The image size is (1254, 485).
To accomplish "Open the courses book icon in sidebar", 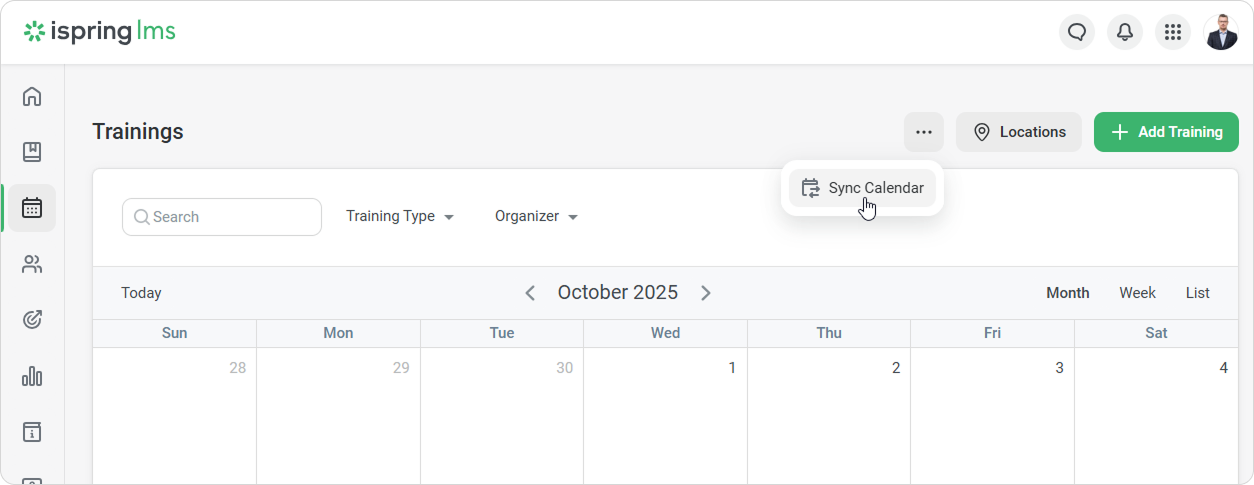I will 32,152.
